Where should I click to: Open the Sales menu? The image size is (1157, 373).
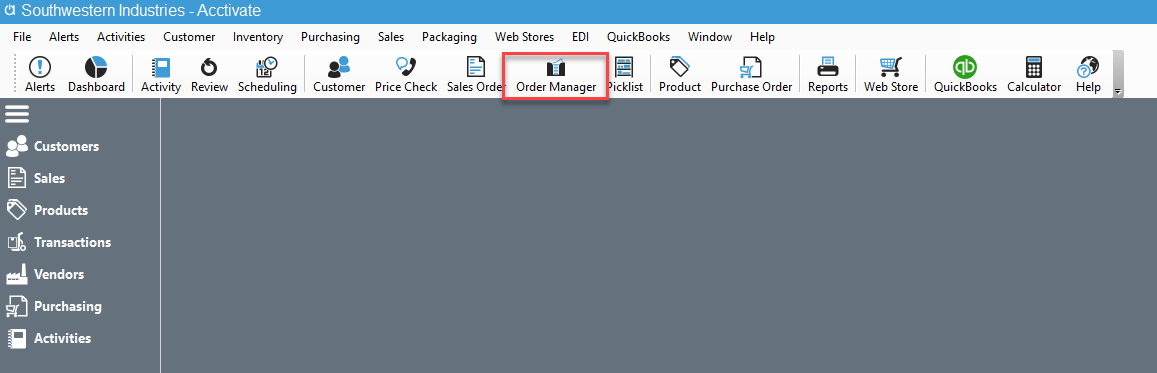pos(391,37)
